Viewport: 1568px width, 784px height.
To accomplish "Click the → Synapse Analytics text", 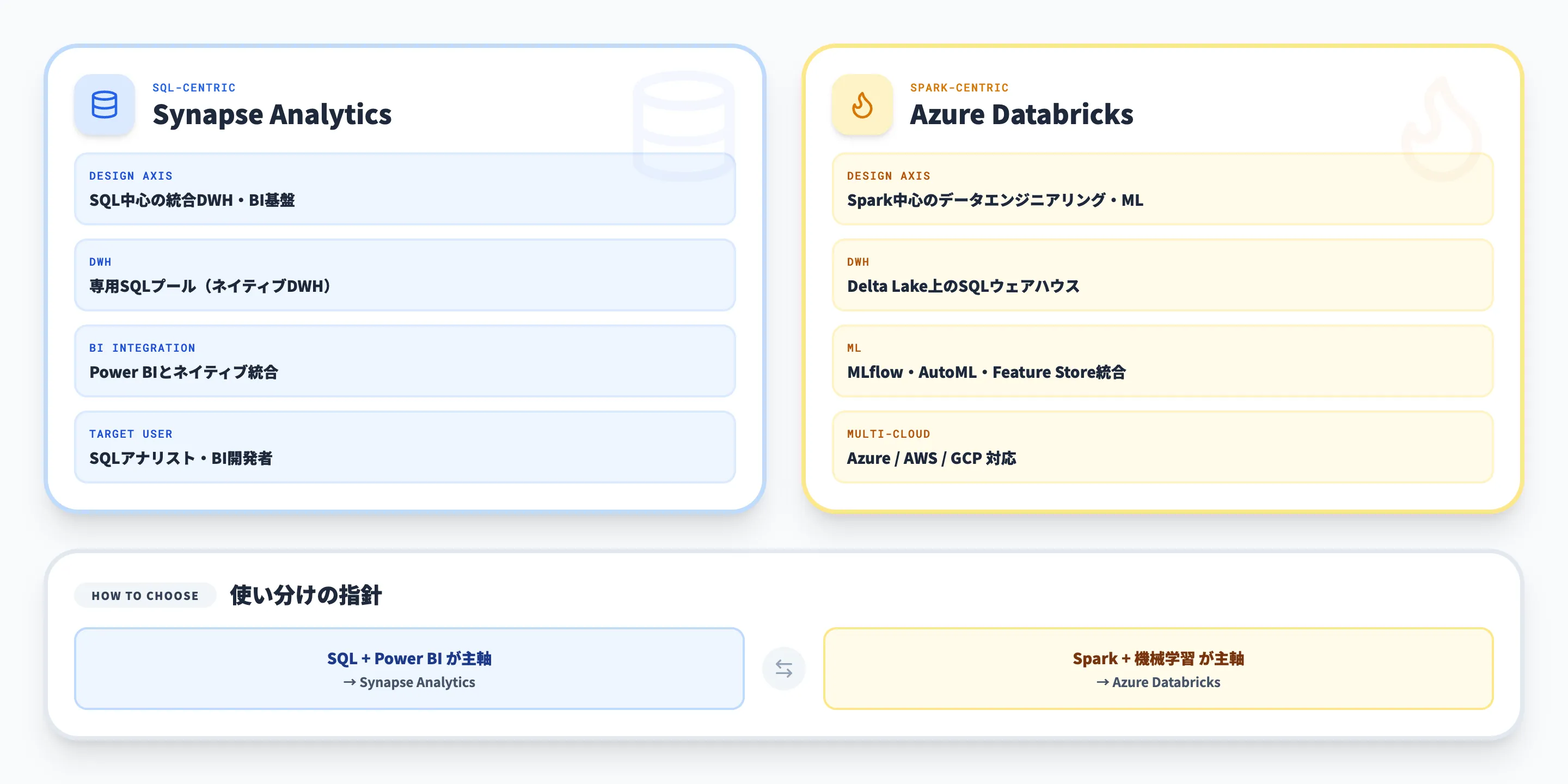I will pos(409,682).
